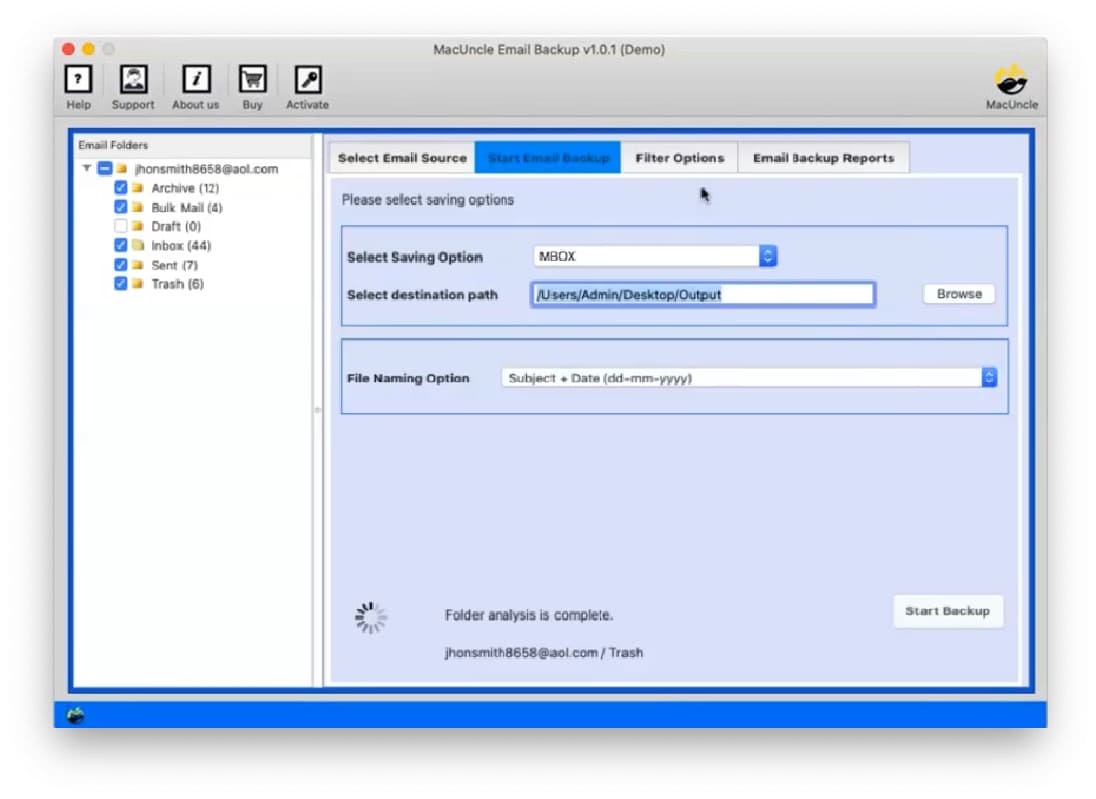
Task: Uncheck the Inbox (44) folder checkbox
Action: tap(122, 245)
